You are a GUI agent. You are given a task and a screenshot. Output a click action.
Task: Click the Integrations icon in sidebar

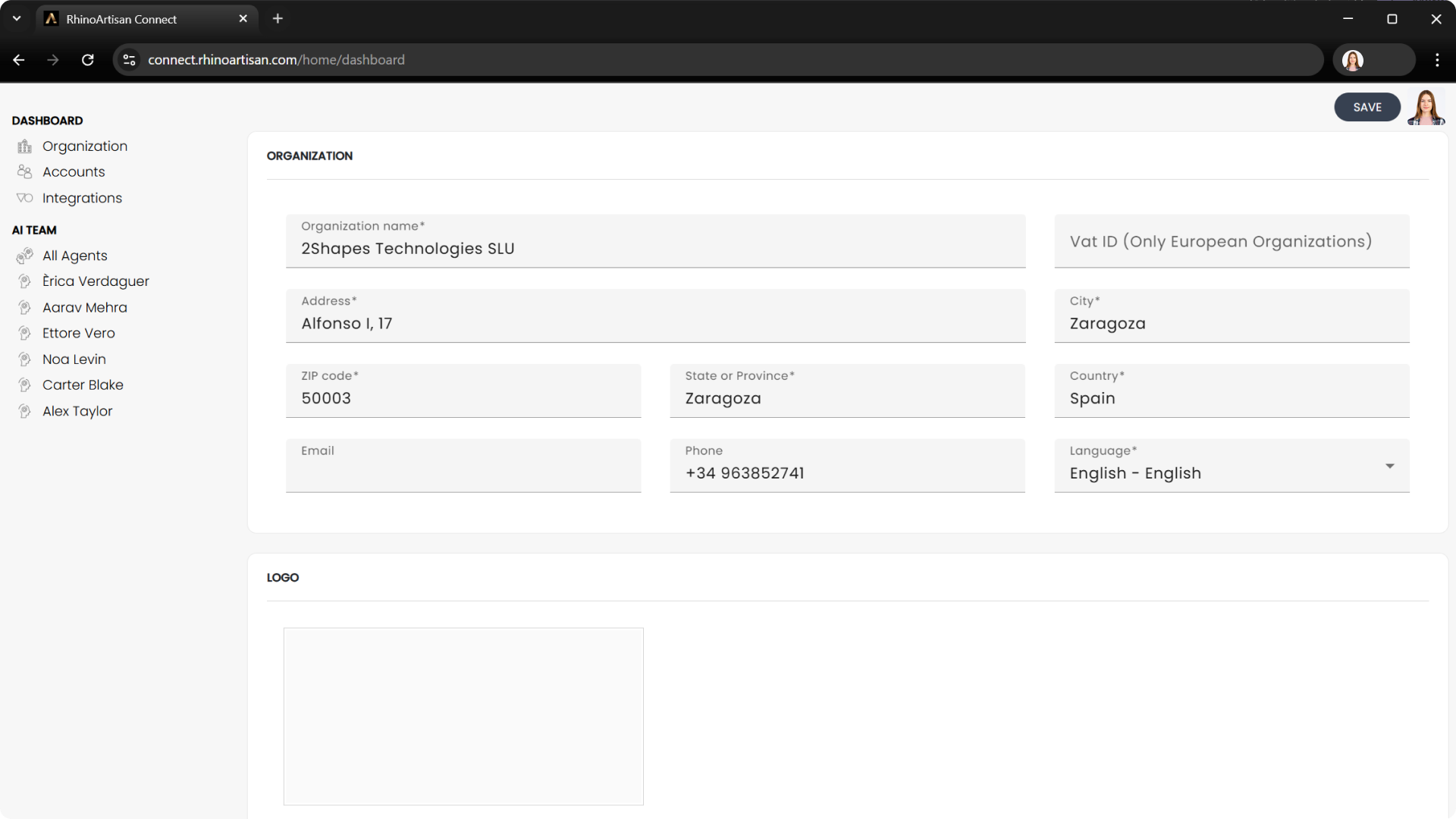coord(25,198)
